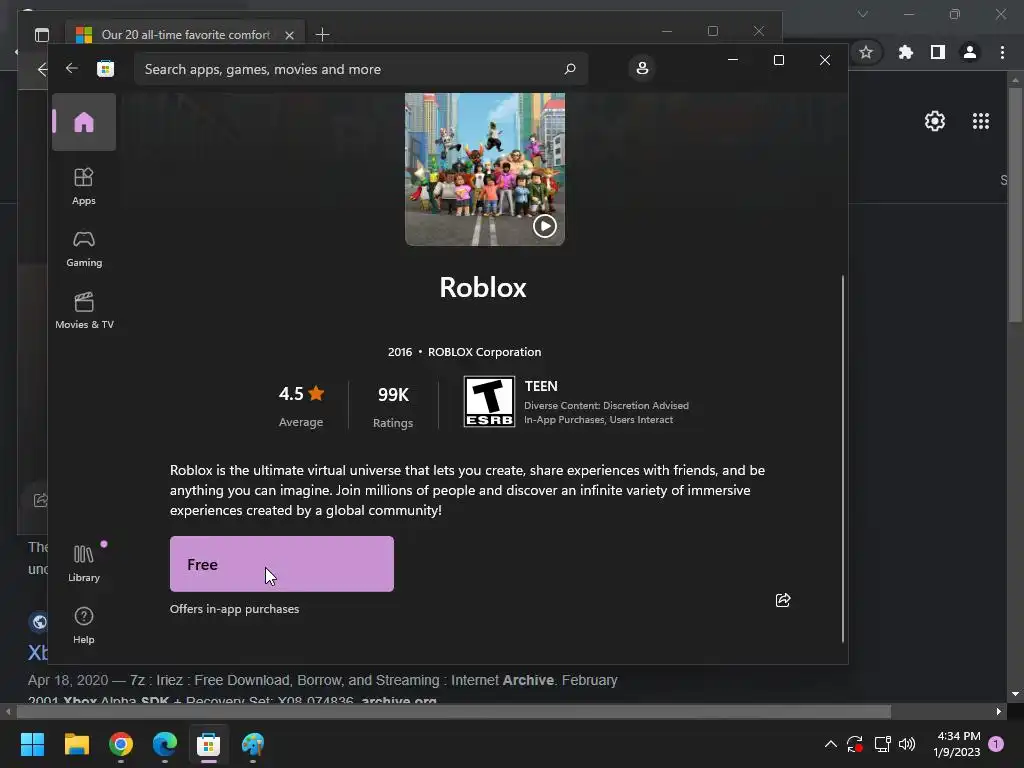Open Help in the Store sidebar
This screenshot has width=1024, height=768.
84,625
